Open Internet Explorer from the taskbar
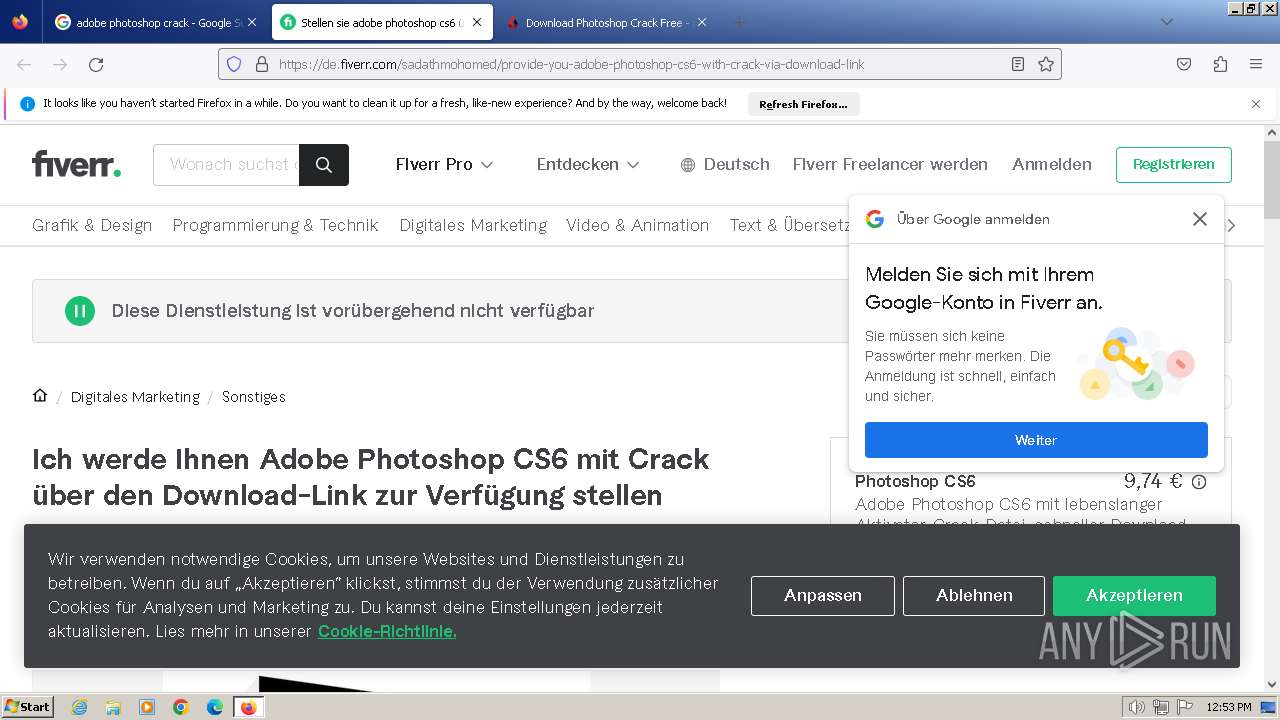Screen dimensions: 1280x720 tap(79, 707)
